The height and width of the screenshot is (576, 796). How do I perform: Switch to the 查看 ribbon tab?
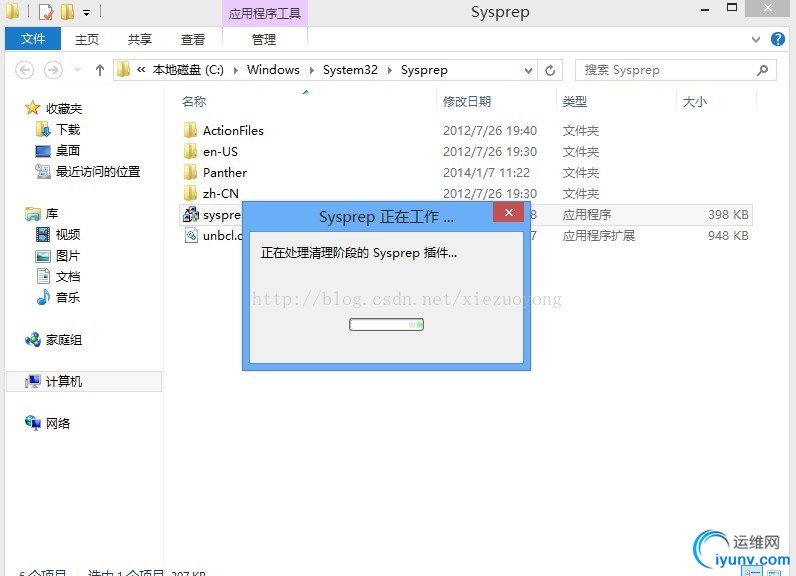[193, 40]
